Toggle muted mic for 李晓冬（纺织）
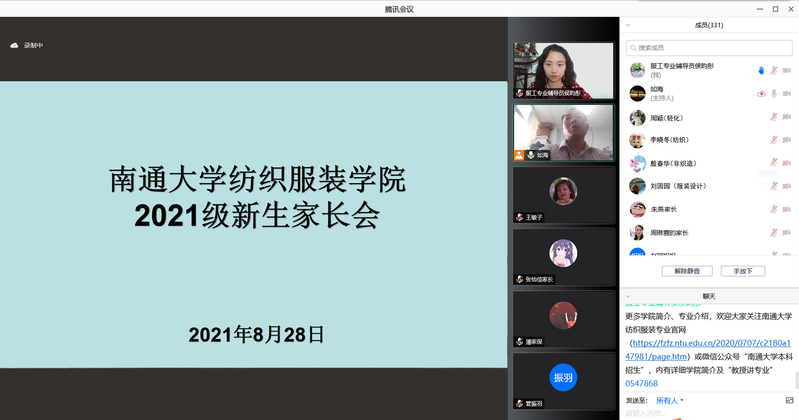Viewport: 799px width, 420px height. [x=773, y=140]
